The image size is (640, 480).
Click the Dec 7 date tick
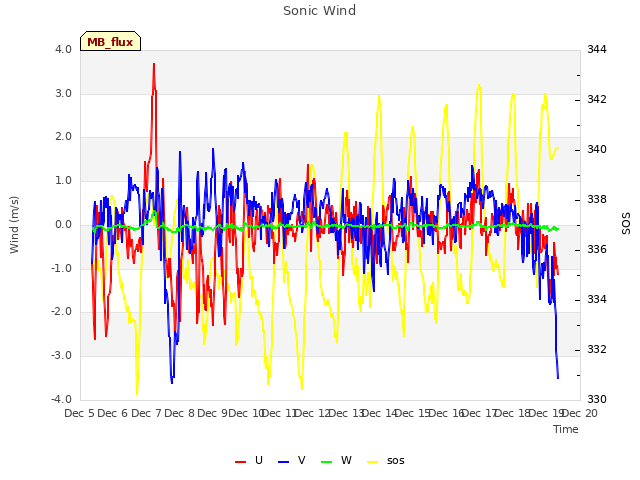[146, 413]
